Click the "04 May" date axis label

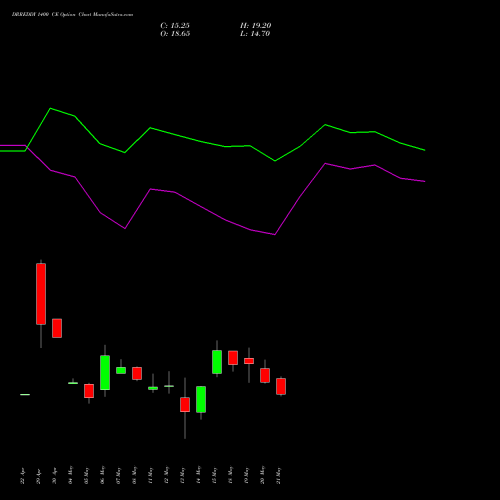tap(70, 475)
